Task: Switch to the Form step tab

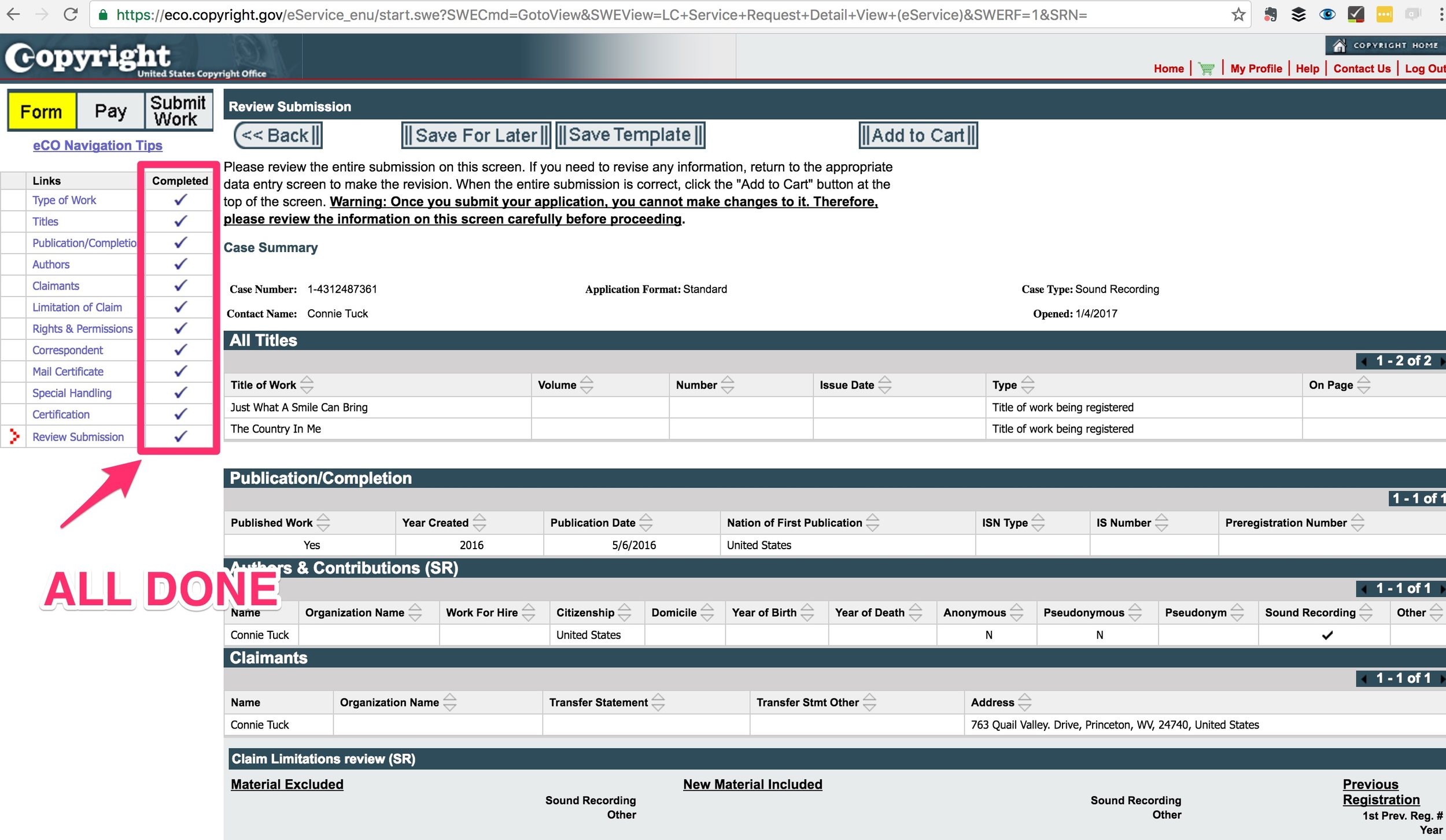Action: pyautogui.click(x=41, y=111)
